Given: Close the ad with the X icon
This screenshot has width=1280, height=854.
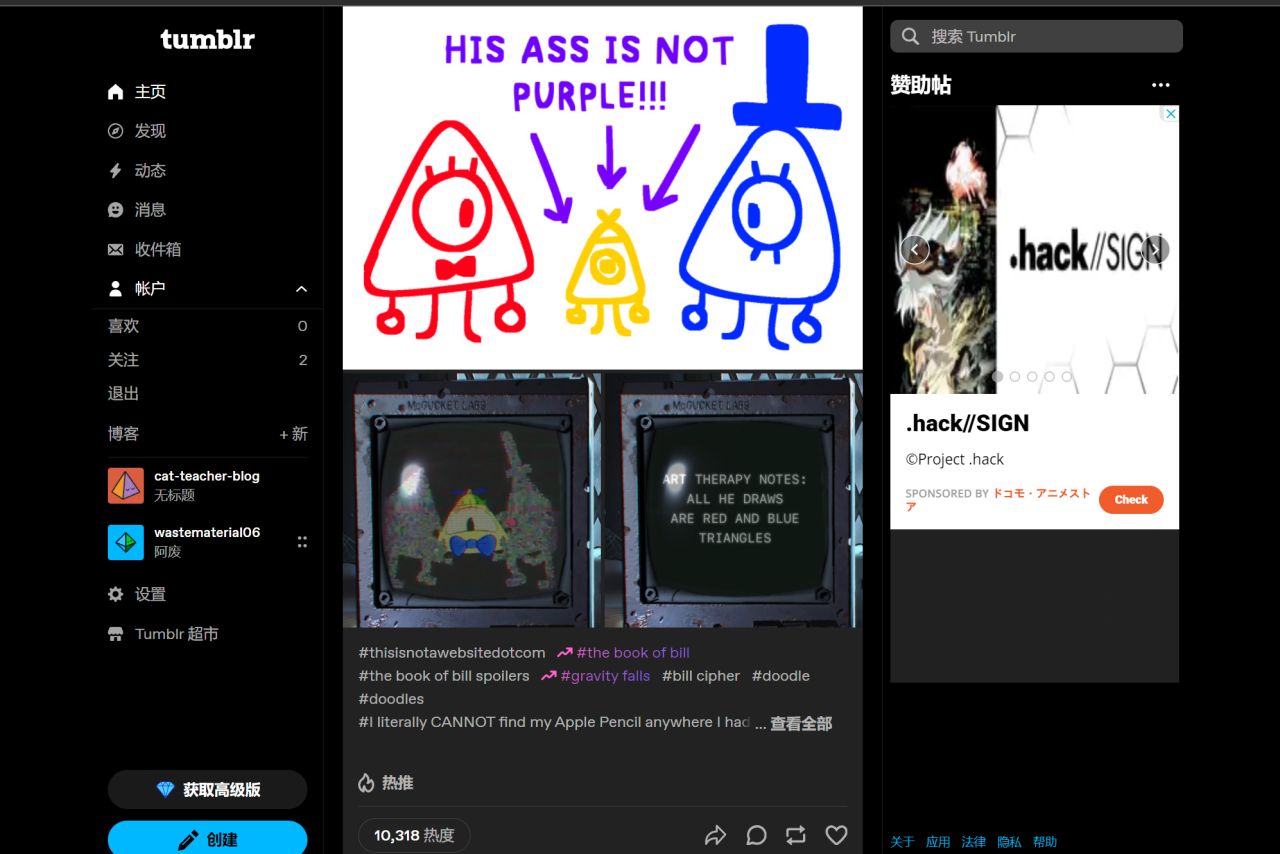Looking at the screenshot, I should pos(1170,114).
